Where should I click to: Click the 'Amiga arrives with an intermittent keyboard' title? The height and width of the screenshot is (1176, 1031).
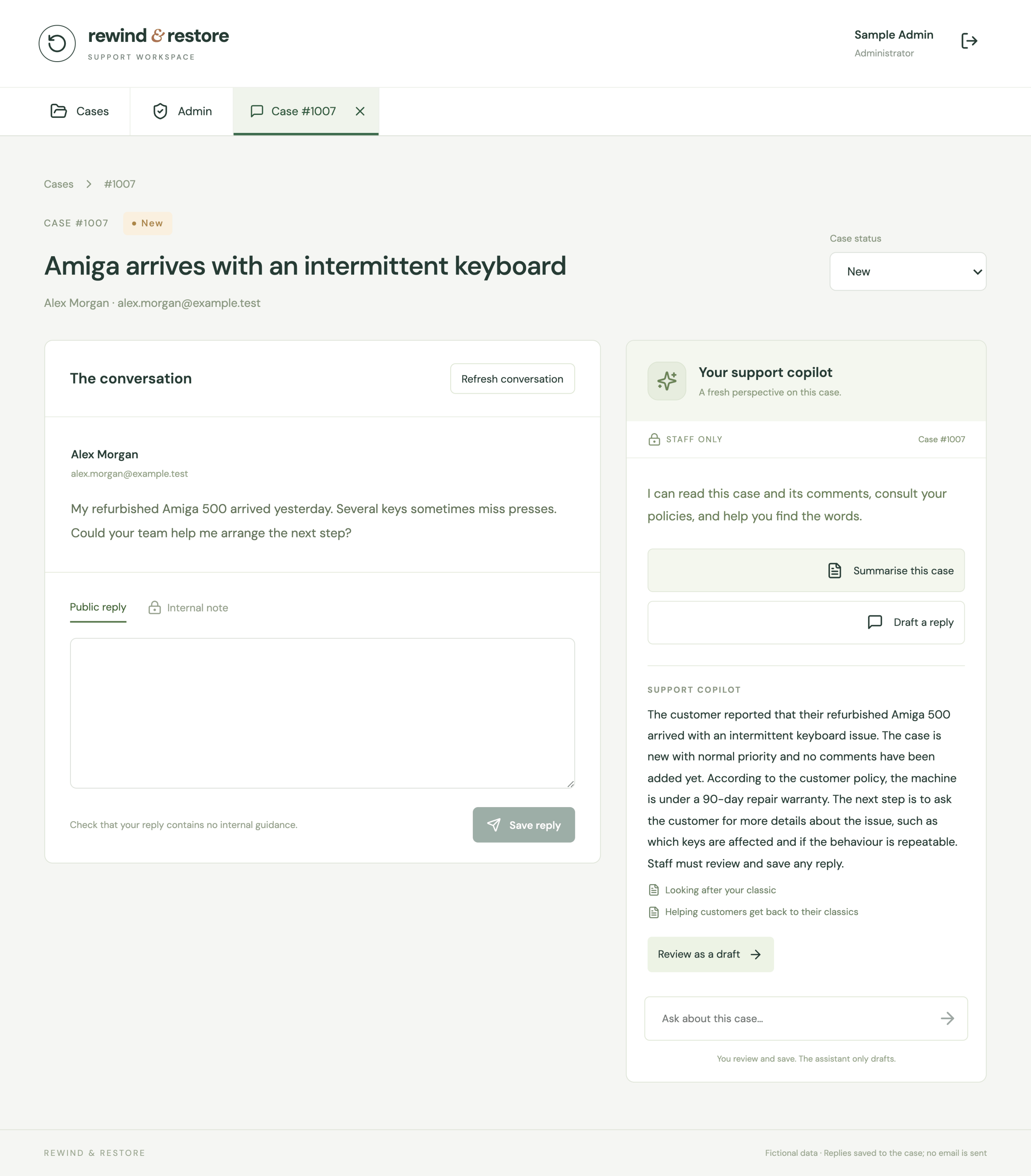(306, 266)
